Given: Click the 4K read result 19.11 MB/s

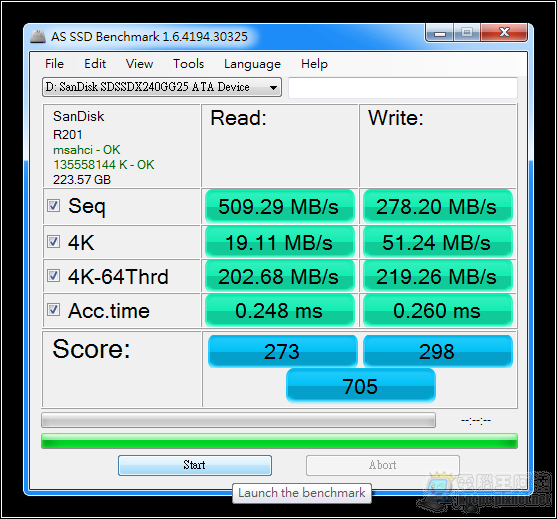Looking at the screenshot, I should (280, 242).
